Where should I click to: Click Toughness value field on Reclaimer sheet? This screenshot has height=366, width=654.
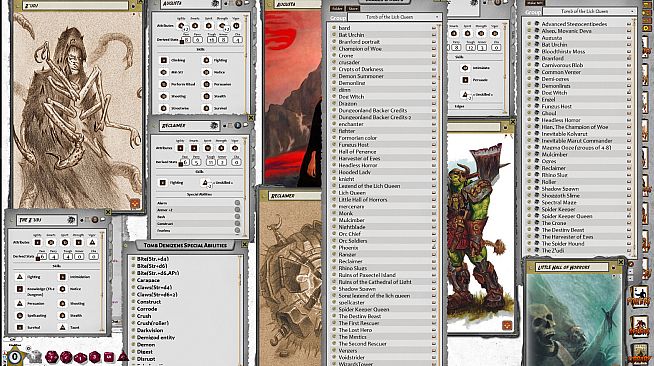pyautogui.click(x=211, y=162)
